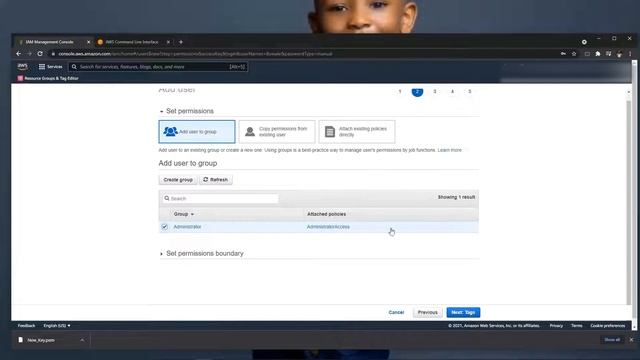640x360 pixels.
Task: Refresh the group list
Action: (216, 180)
